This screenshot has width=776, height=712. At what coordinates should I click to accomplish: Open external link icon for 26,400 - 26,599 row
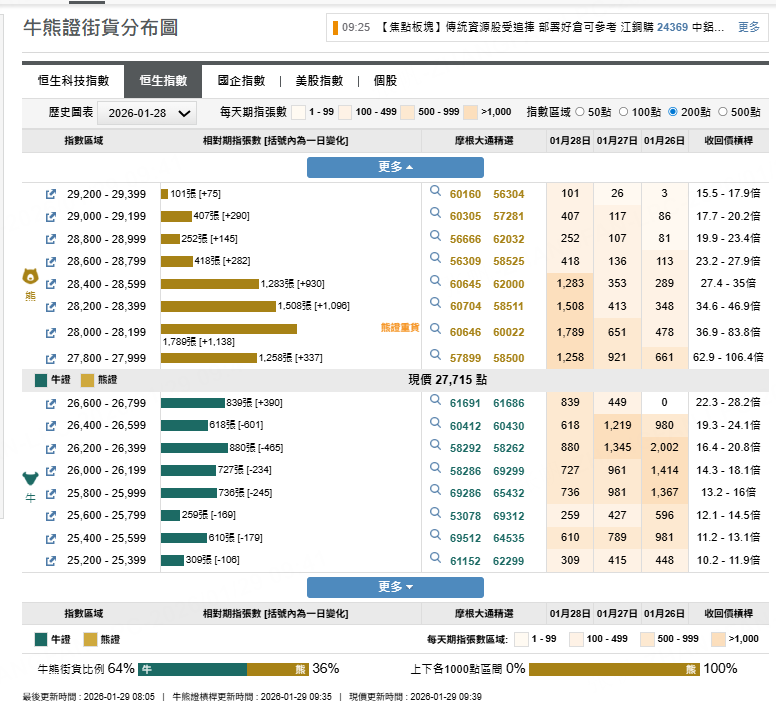tap(50, 426)
